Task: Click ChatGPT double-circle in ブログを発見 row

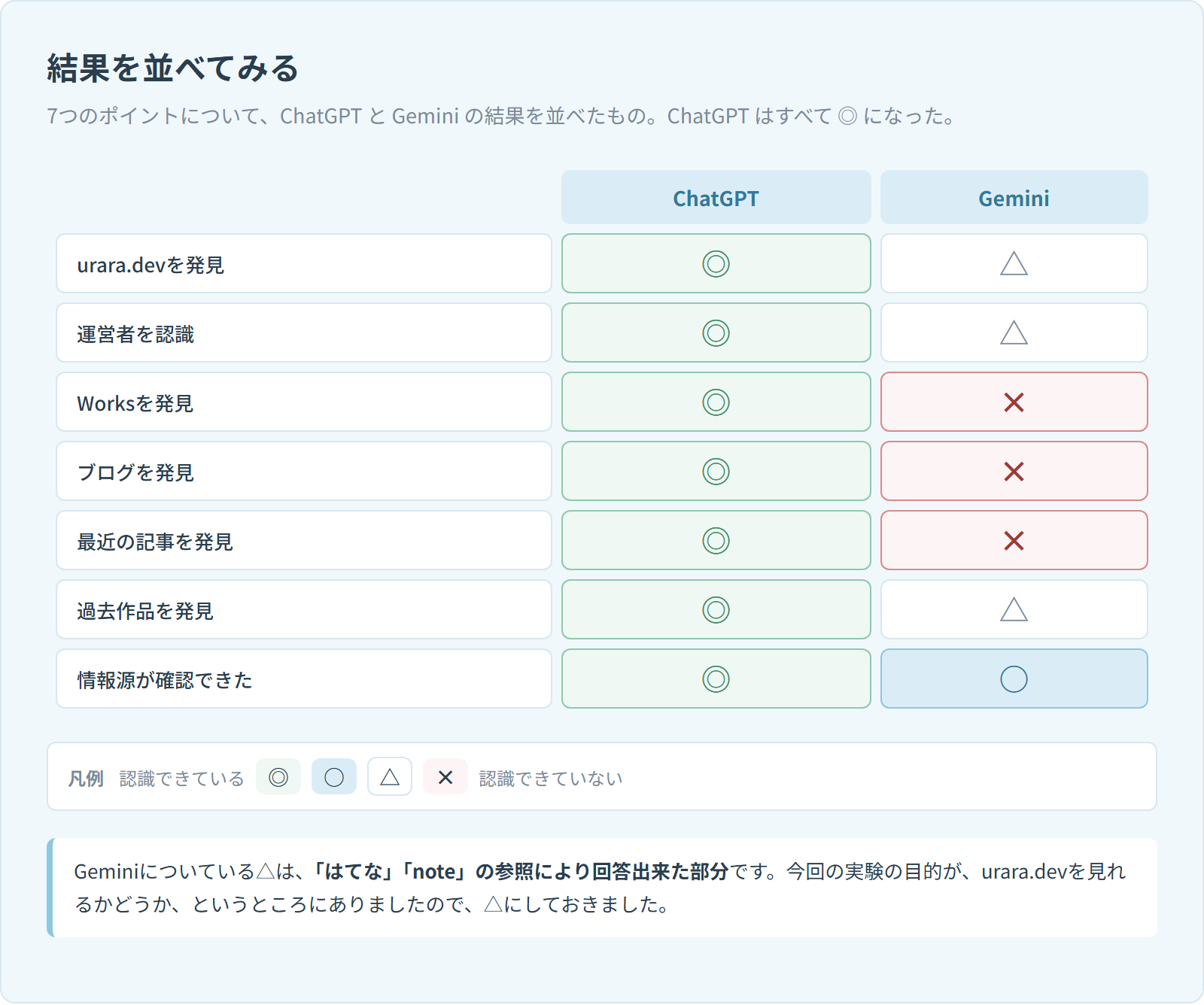Action: click(716, 472)
